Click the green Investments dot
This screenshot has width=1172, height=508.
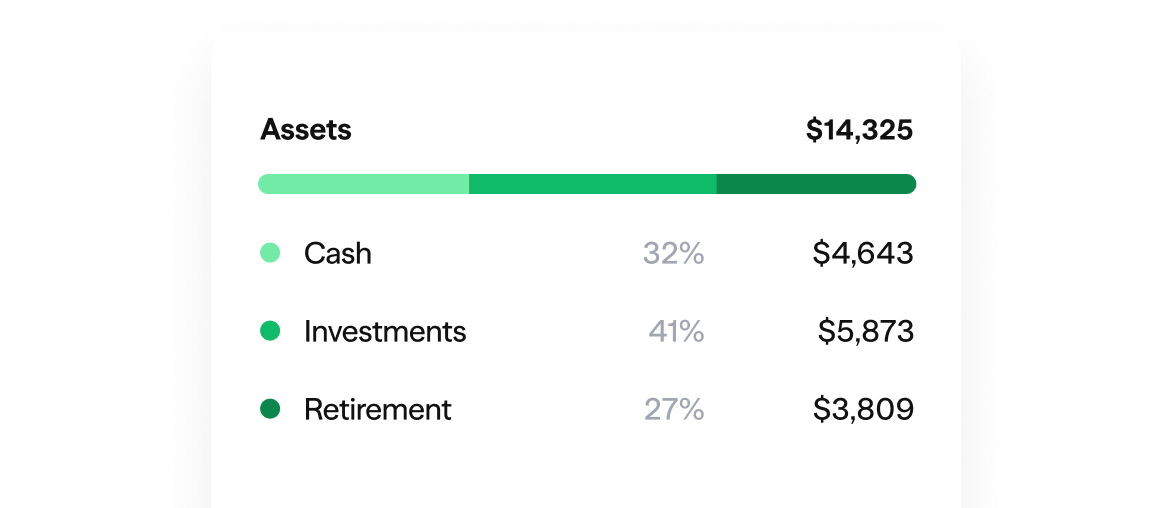click(x=270, y=331)
